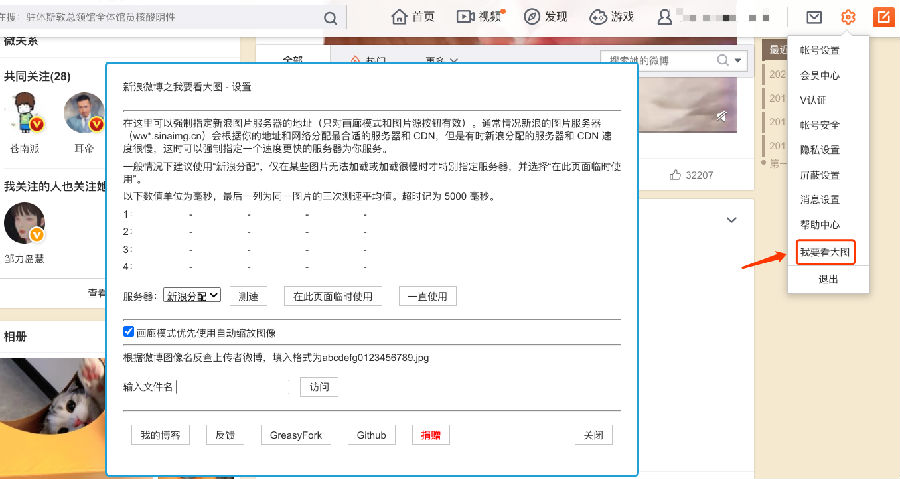Click the orange settings gear icon
Image resolution: width=900 pixels, height=479 pixels.
click(x=848, y=17)
